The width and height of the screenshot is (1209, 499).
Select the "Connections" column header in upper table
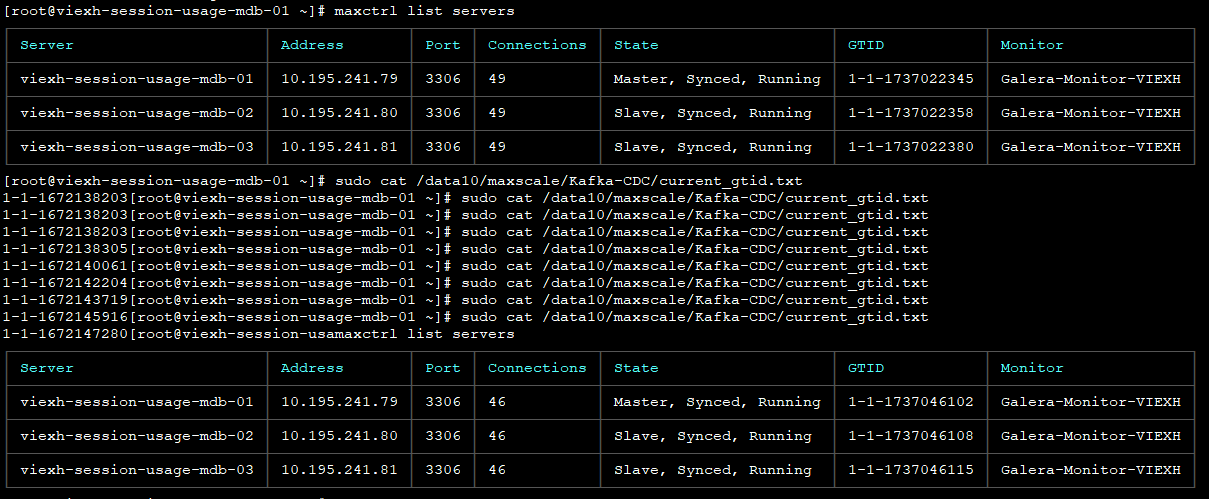[x=537, y=45]
